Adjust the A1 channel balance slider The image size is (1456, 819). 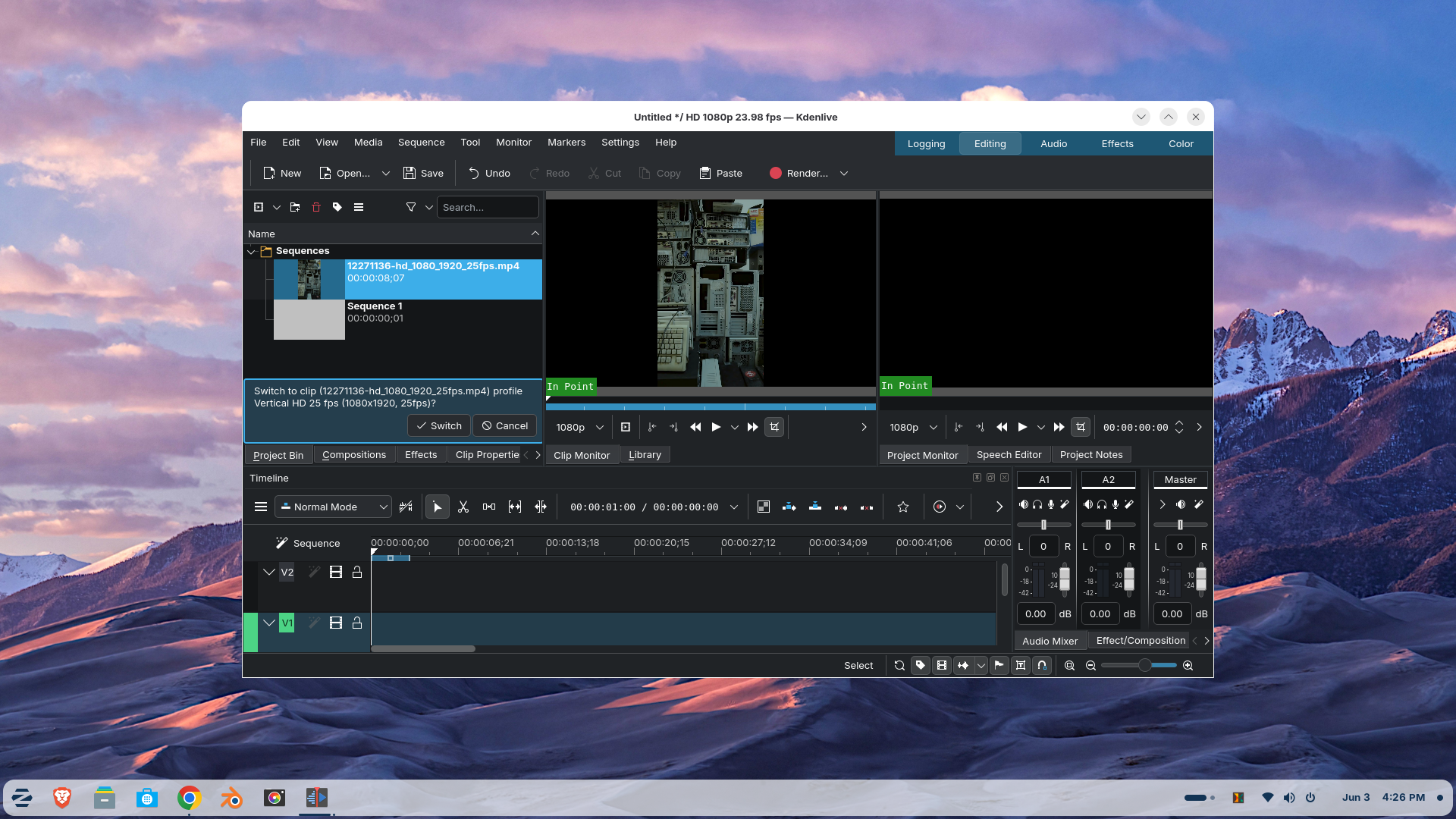(x=1044, y=525)
